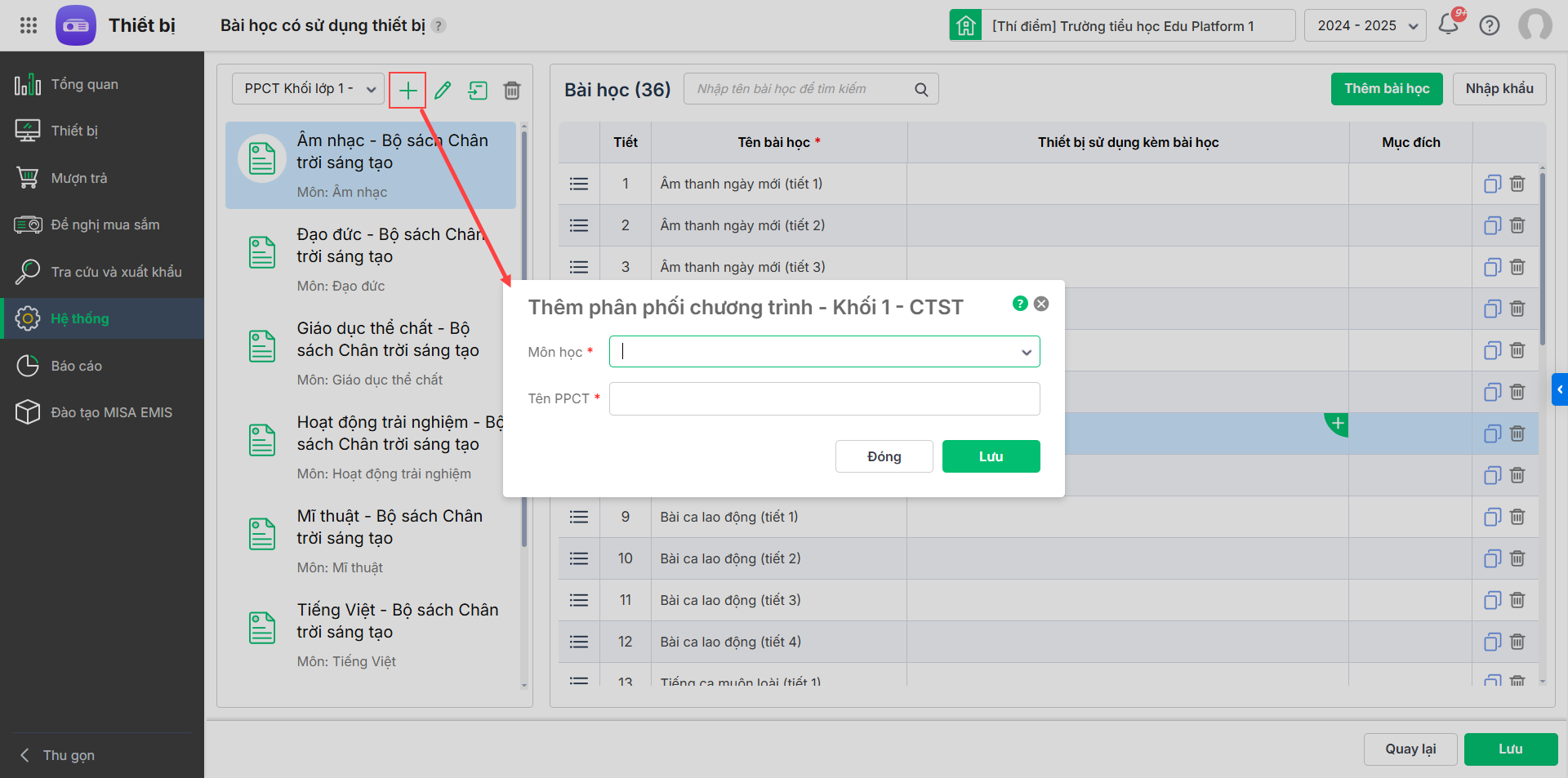Click the pencil edit PPCT icon
Screen dimensions: 1568x778
443,90
